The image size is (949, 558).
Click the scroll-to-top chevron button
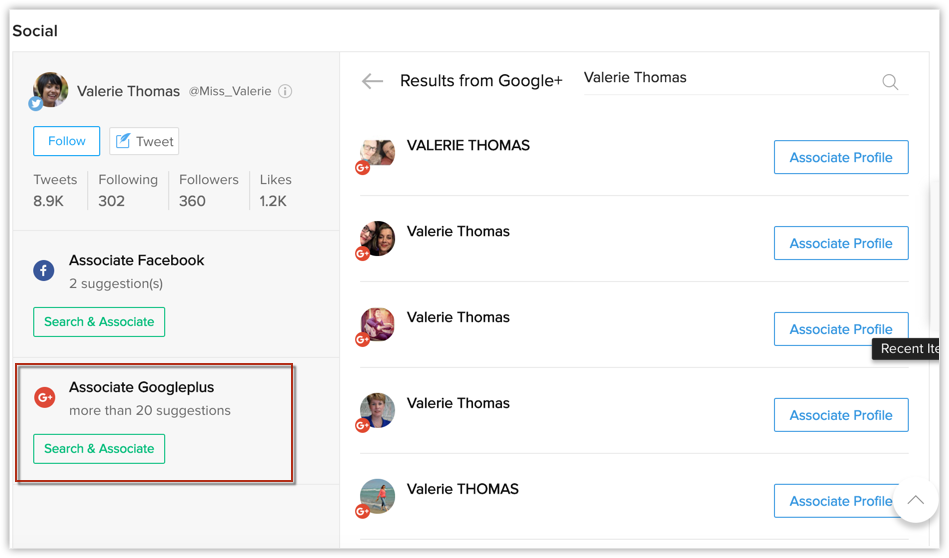[916, 500]
